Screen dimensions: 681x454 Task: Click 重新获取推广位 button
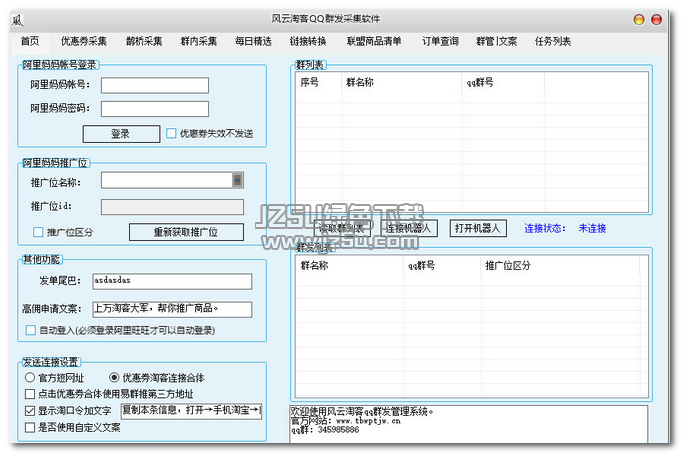186,232
